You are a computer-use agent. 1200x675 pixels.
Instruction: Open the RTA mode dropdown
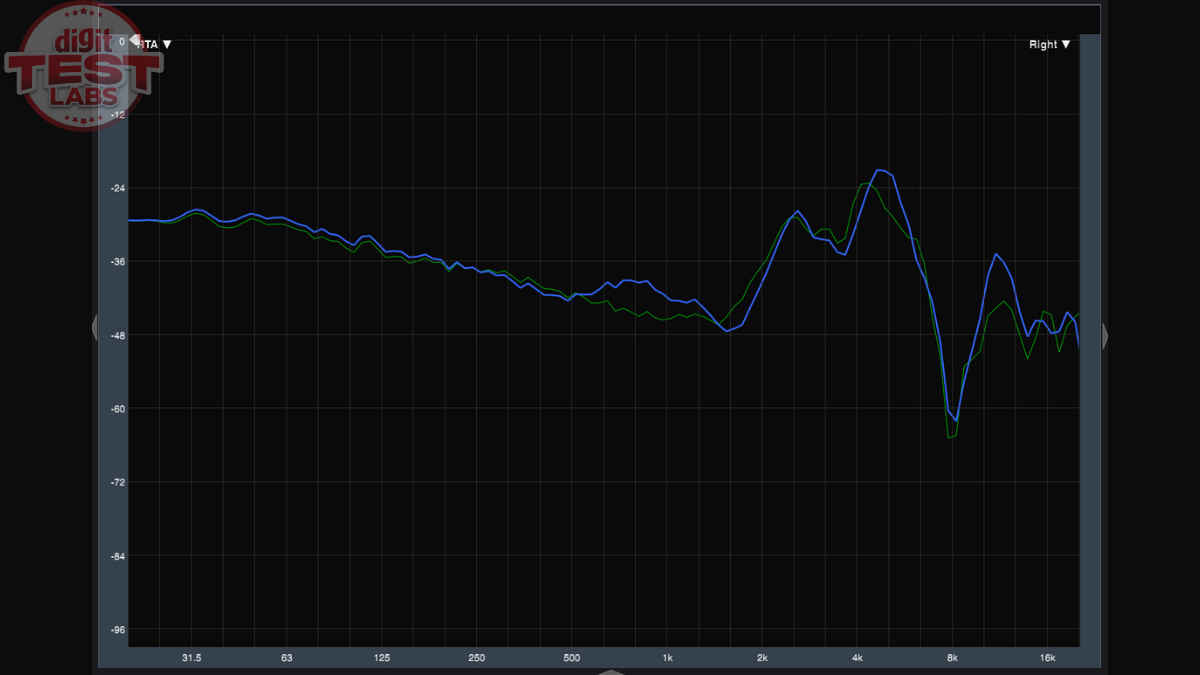coord(155,44)
